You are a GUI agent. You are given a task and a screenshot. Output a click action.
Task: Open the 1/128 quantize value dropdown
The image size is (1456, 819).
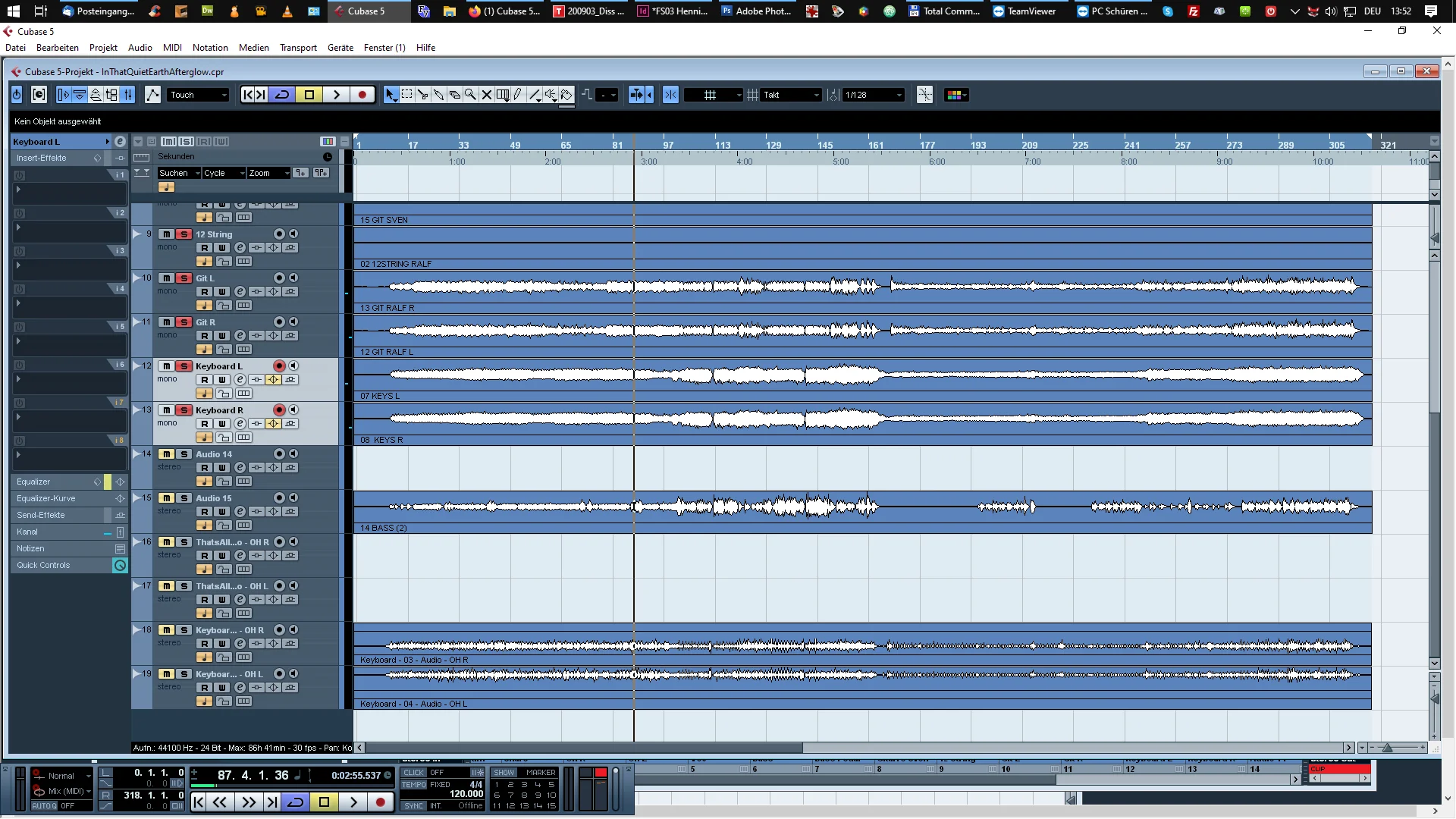click(x=873, y=95)
